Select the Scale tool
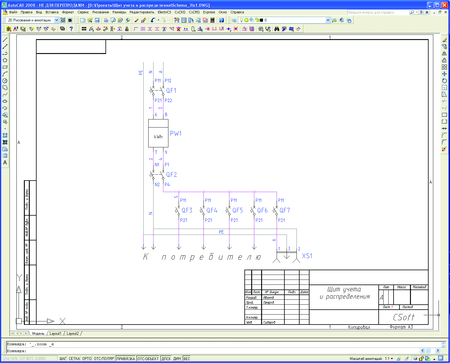This screenshot has width=450, height=363. [x=444, y=88]
